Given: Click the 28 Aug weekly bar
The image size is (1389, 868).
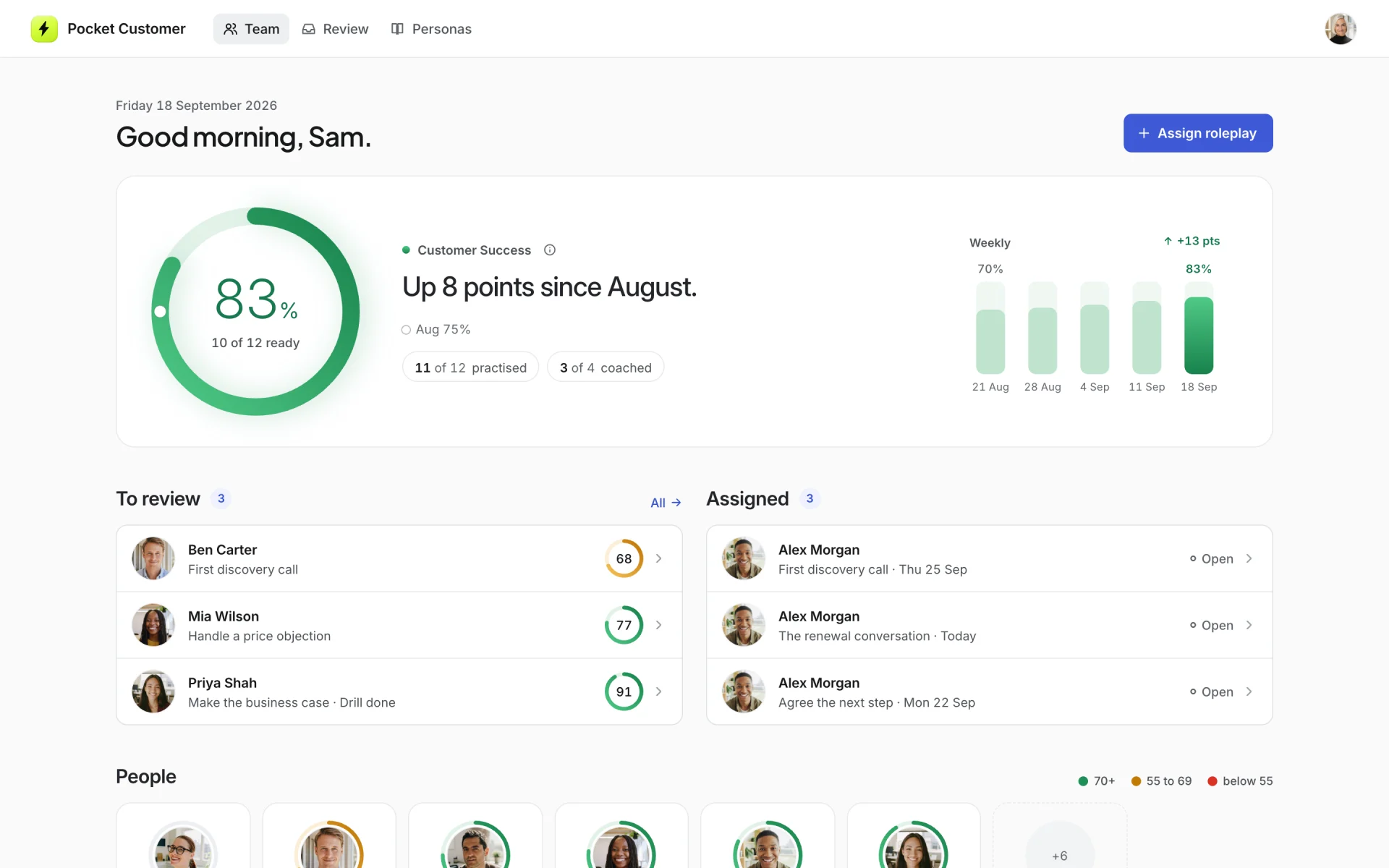Looking at the screenshot, I should point(1042,328).
